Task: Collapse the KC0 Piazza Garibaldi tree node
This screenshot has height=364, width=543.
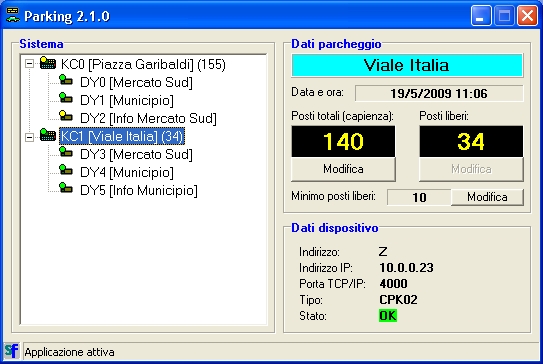Action: [30, 64]
